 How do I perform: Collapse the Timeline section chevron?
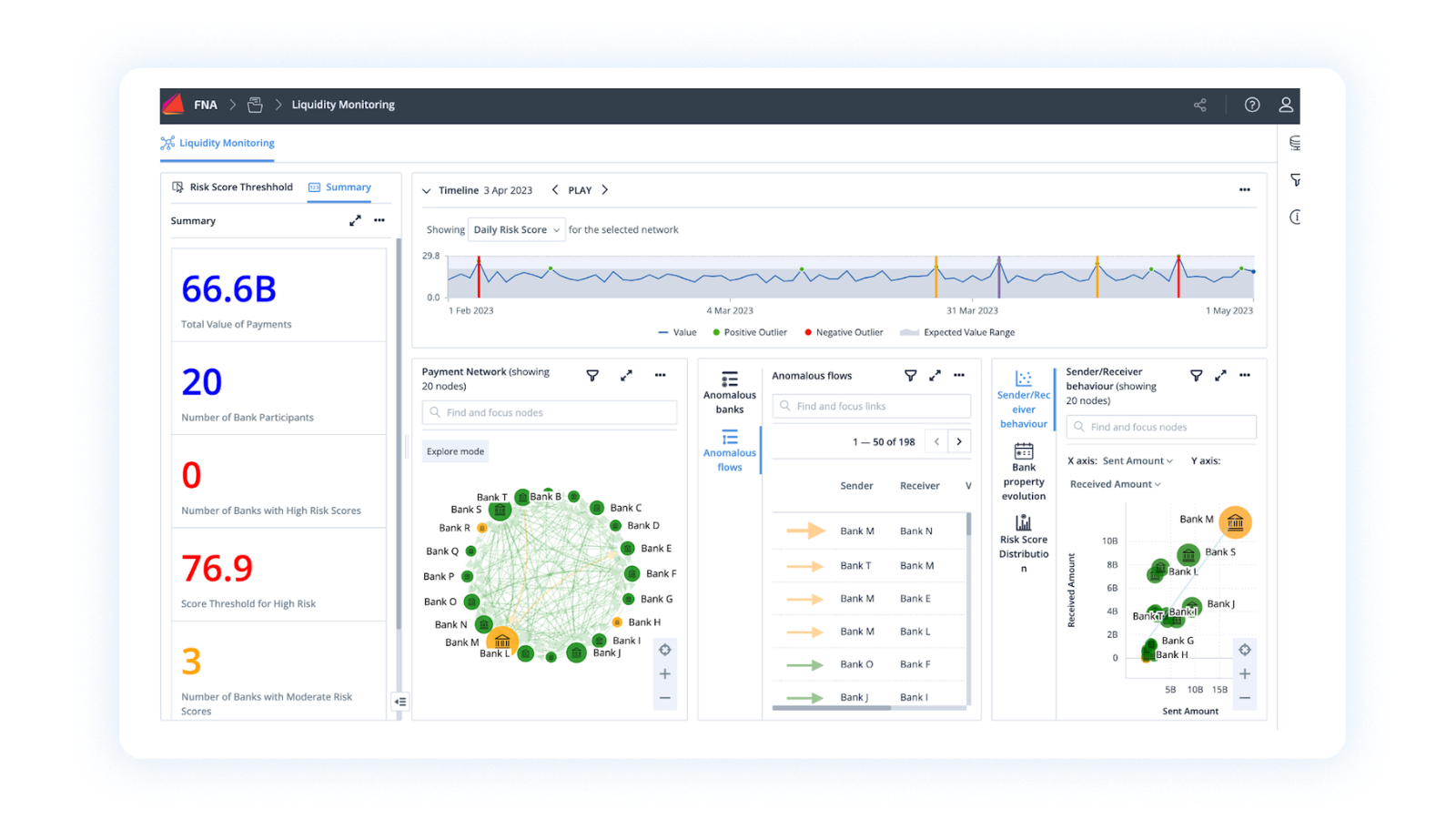click(x=426, y=191)
